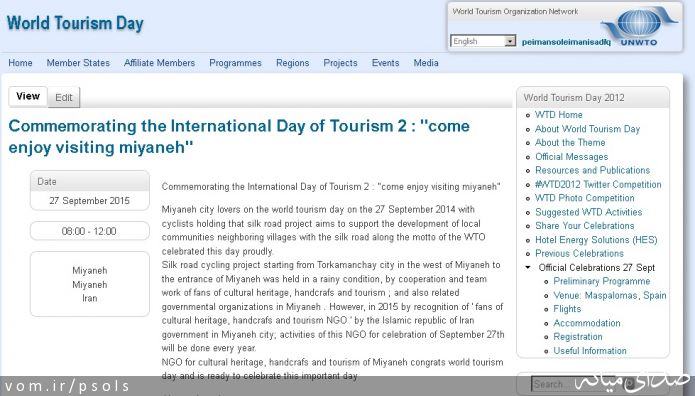Open Resources and Publications link
This screenshot has height=396, width=695.
click(x=592, y=170)
